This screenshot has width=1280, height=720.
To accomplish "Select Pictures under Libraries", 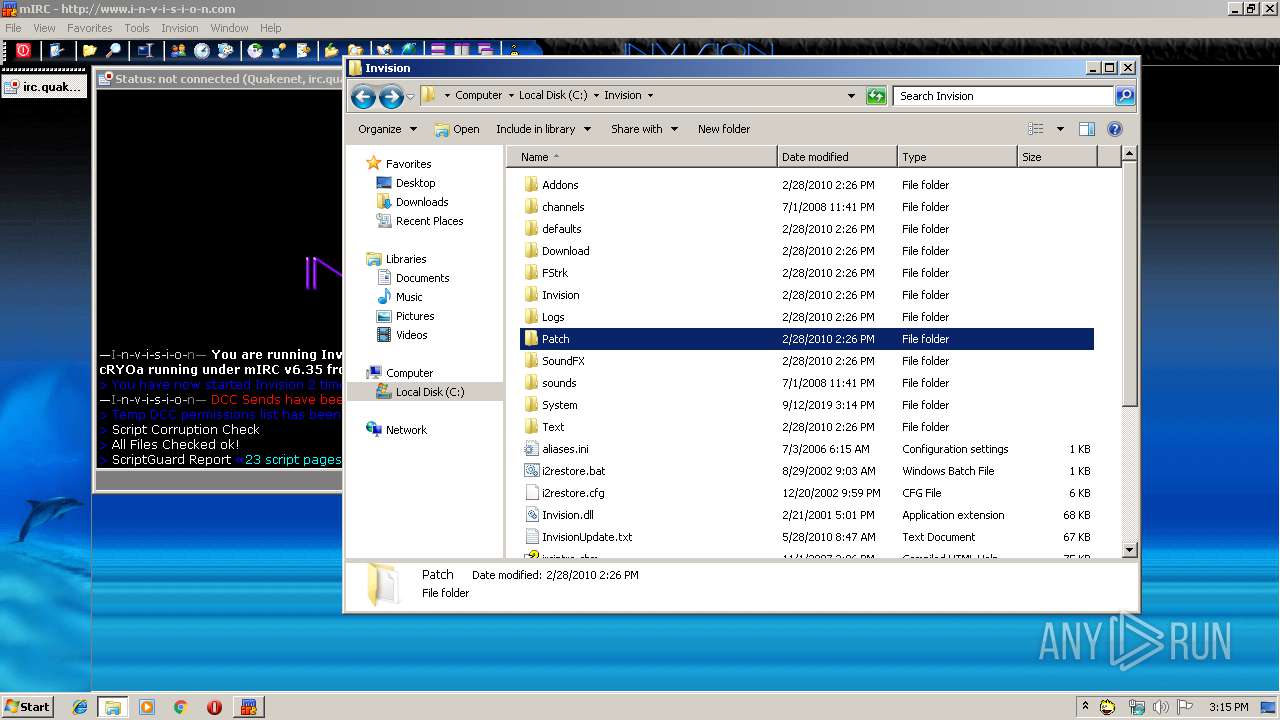I will (x=405, y=316).
